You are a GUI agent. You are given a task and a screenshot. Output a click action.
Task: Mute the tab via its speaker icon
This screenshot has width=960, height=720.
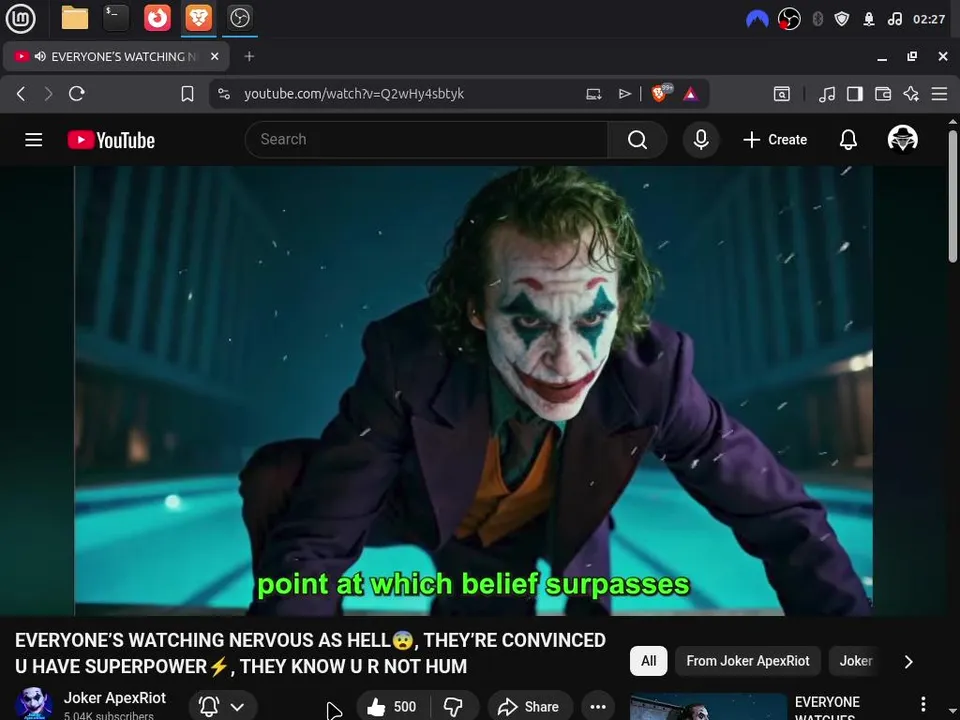coord(40,56)
